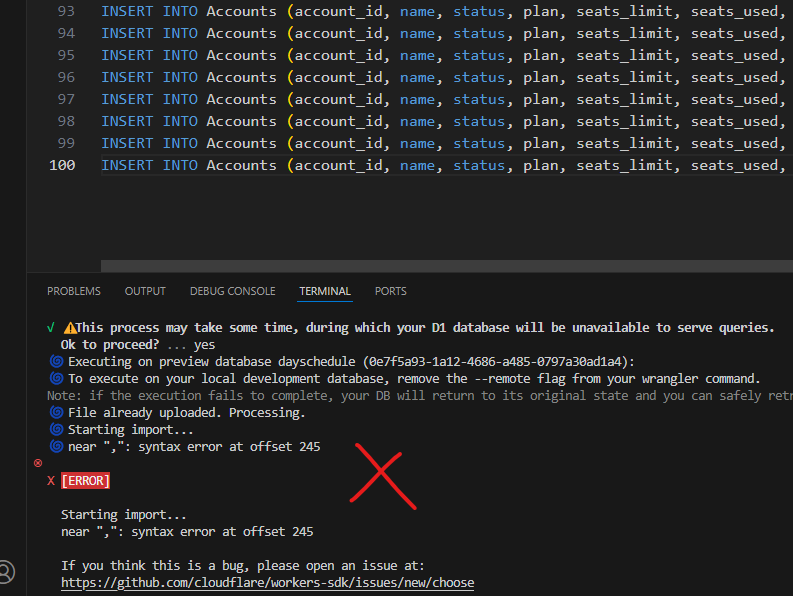Image resolution: width=793 pixels, height=596 pixels.
Task: Click the warning 'This process may take some time' line
Action: (x=419, y=328)
